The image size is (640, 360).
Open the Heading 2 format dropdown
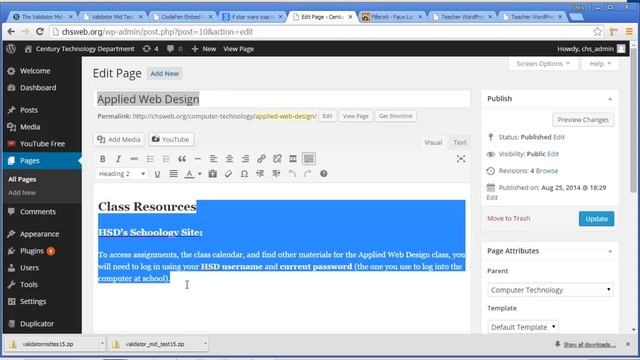tap(122, 174)
